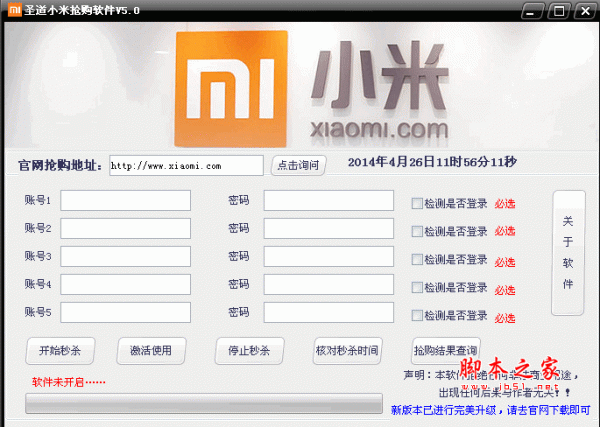Focus the 账号4 input field
Screen dimensions: 600x427
coord(126,284)
